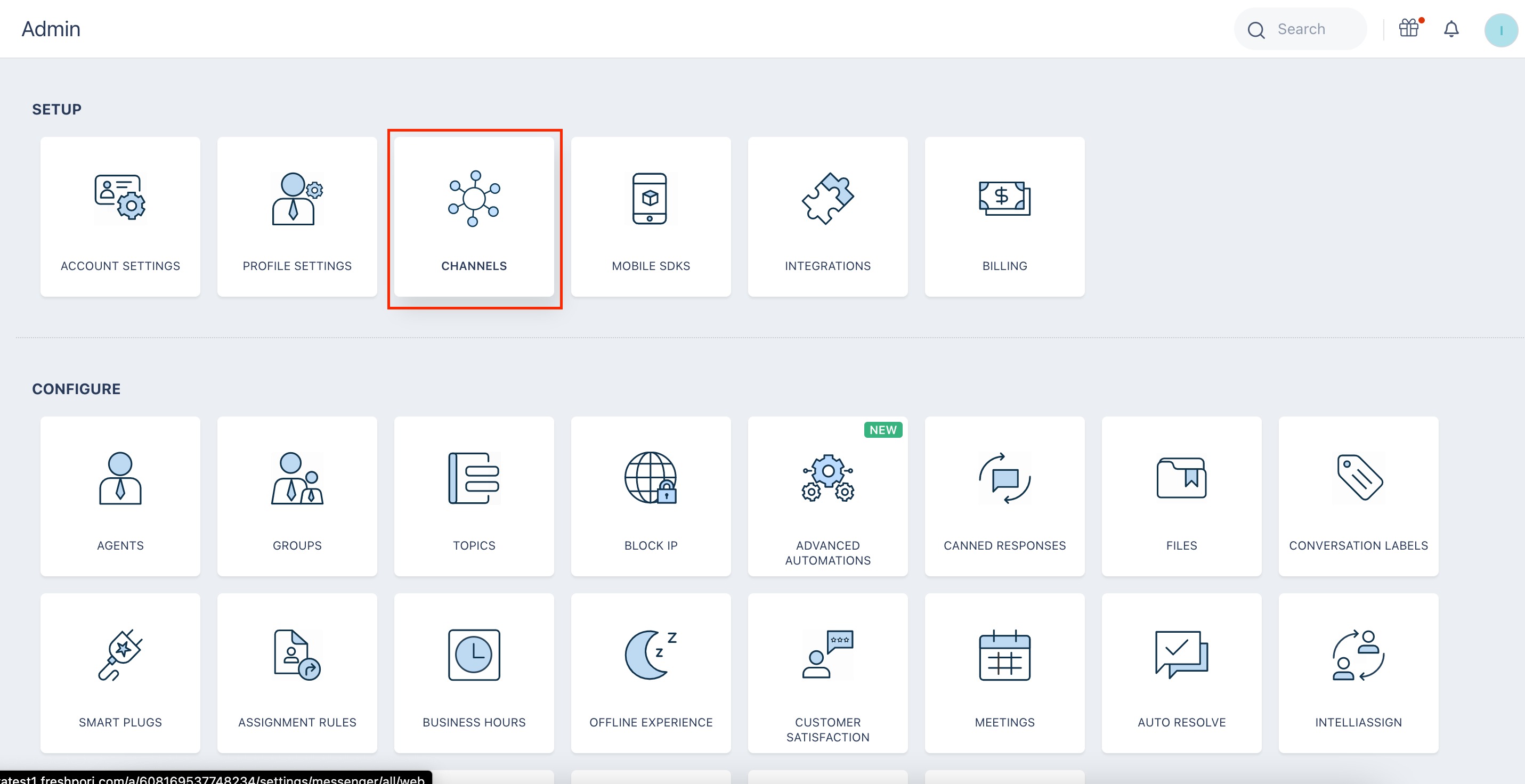
Task: Click the TOPICS label
Action: [x=474, y=545]
